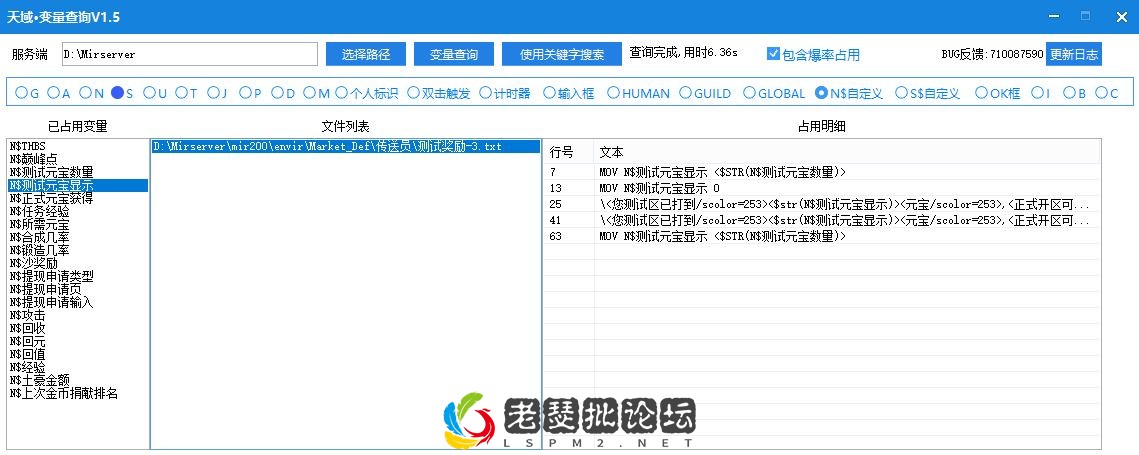Select the highlighted N$测试元宝显示 list entry
1139x455 pixels.
77,185
